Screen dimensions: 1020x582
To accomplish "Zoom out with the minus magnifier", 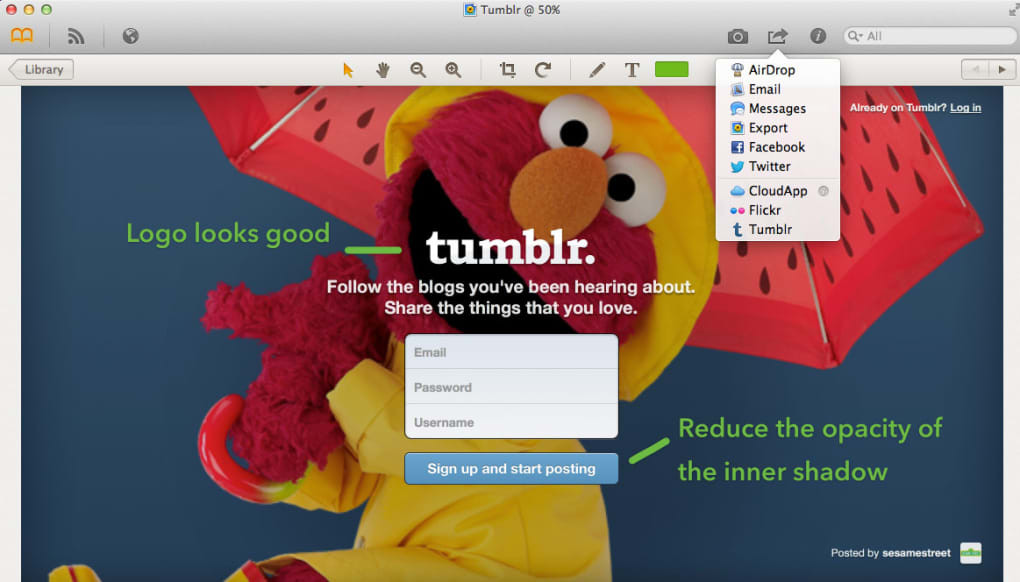I will [x=418, y=70].
